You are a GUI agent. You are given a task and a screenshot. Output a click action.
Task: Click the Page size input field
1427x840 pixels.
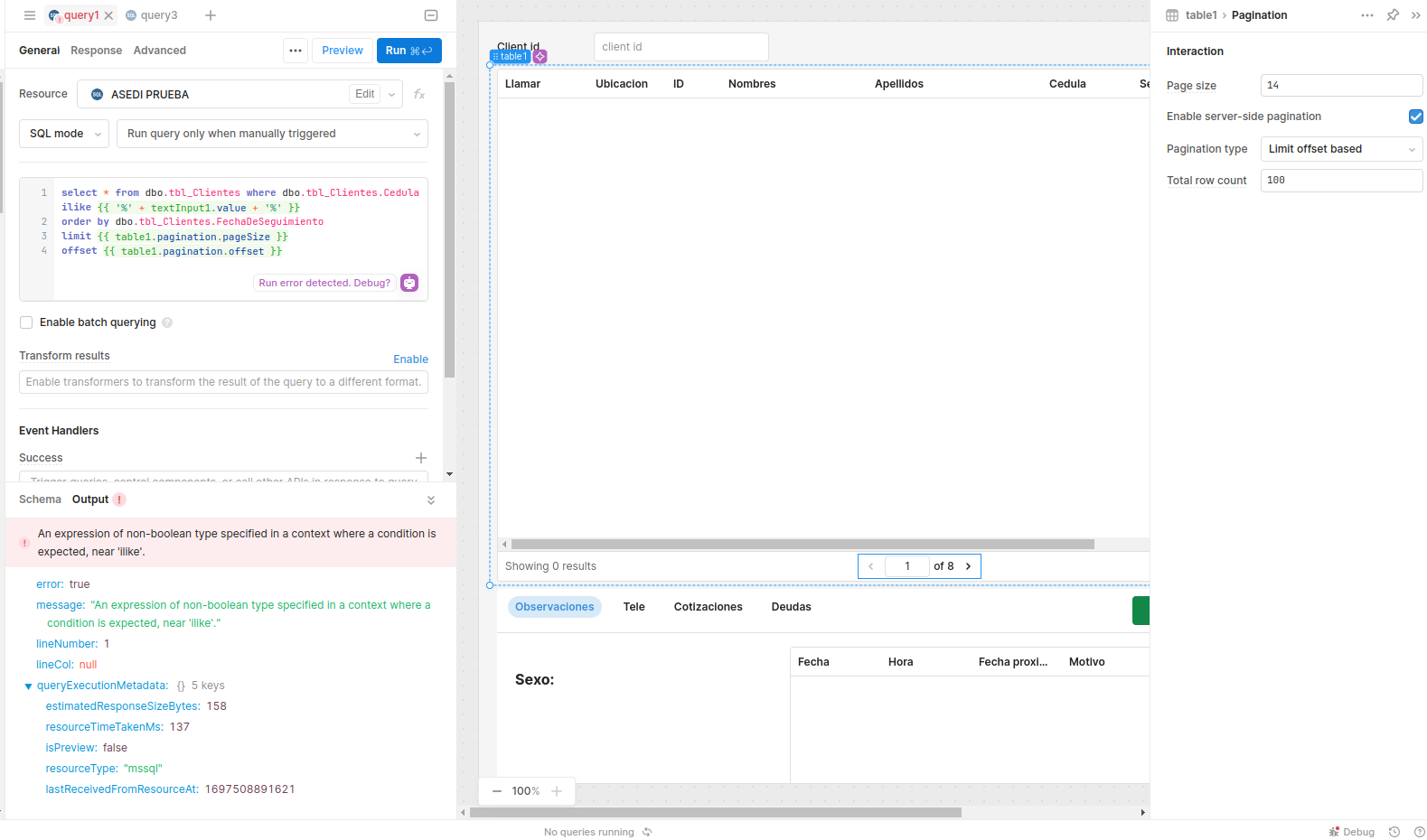(x=1341, y=85)
